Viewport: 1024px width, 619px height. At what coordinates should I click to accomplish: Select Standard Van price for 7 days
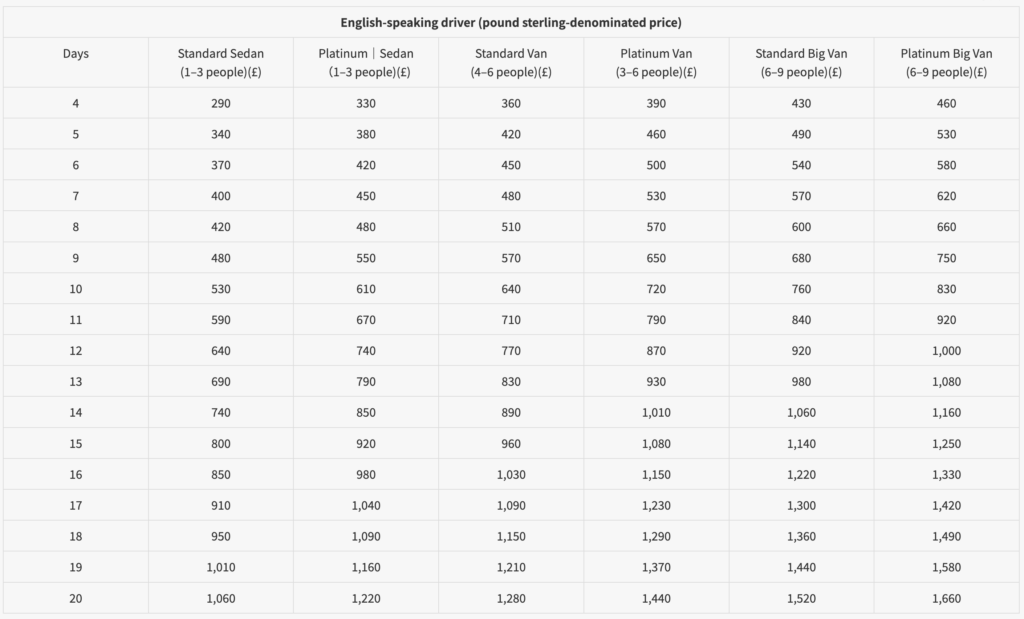tap(511, 196)
